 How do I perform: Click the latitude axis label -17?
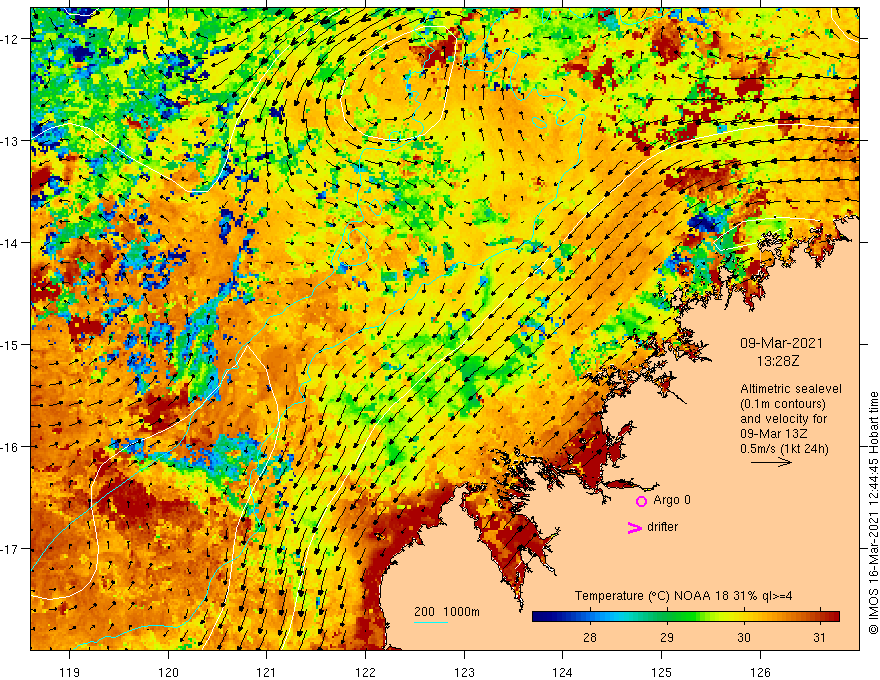[10, 549]
